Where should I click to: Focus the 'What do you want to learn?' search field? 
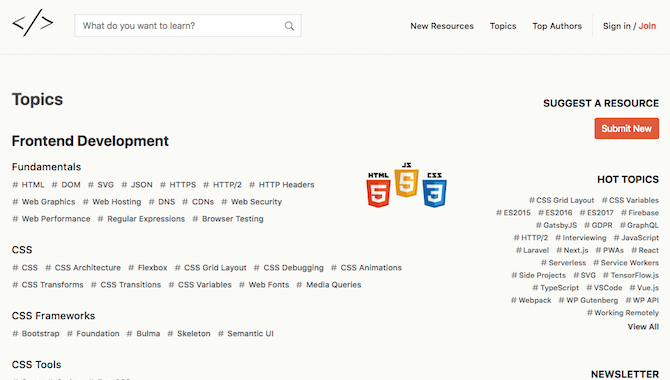click(x=188, y=26)
